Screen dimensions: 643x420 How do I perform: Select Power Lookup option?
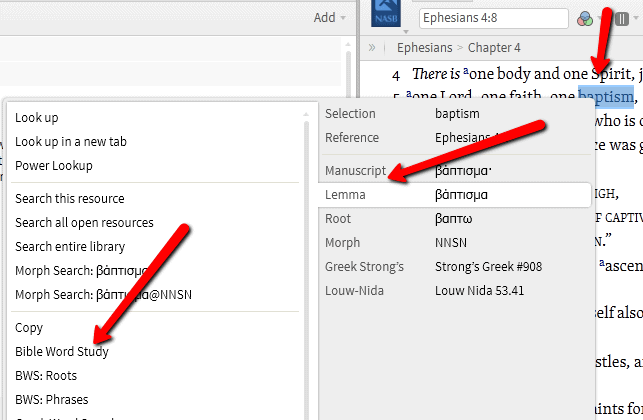[54, 165]
